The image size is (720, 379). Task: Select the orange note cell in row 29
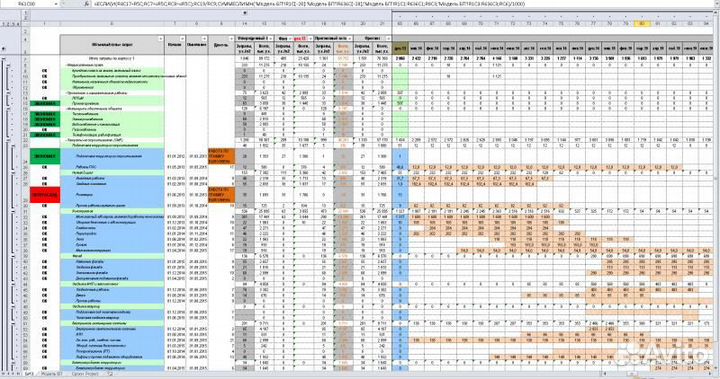(x=221, y=195)
